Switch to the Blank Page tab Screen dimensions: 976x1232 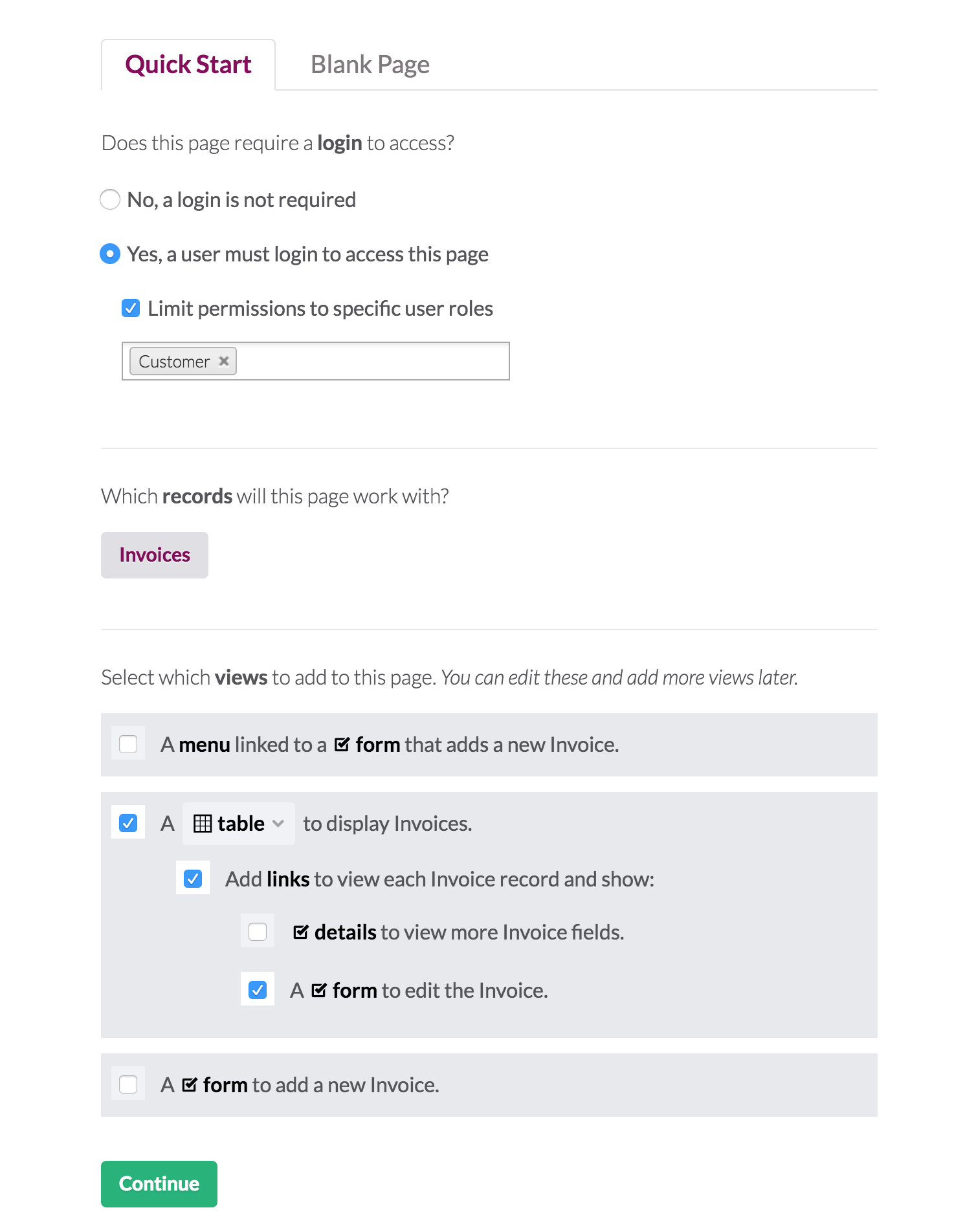tap(370, 65)
